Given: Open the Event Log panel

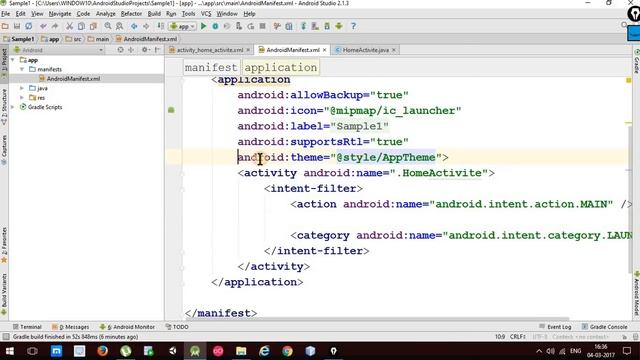Looking at the screenshot, I should (x=555, y=327).
